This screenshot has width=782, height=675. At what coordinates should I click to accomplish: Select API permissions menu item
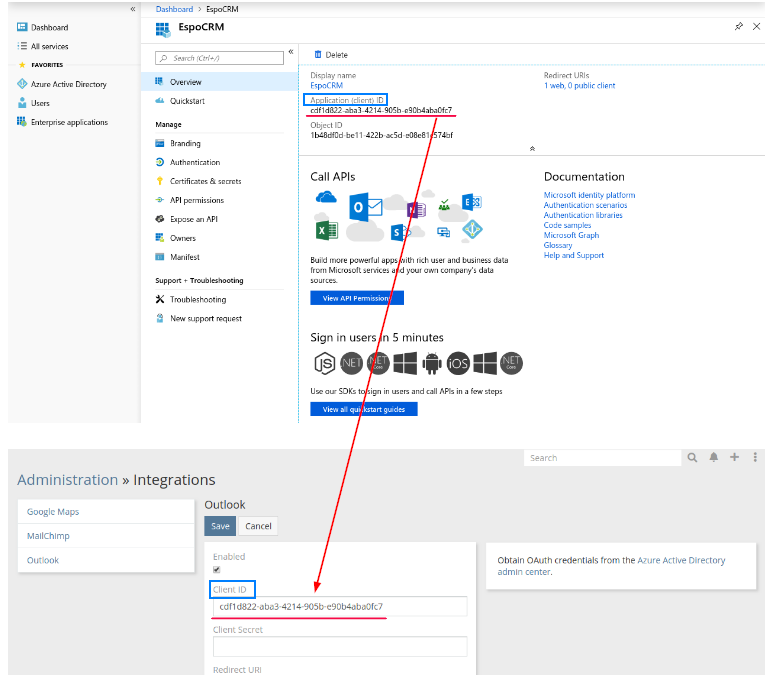point(197,200)
